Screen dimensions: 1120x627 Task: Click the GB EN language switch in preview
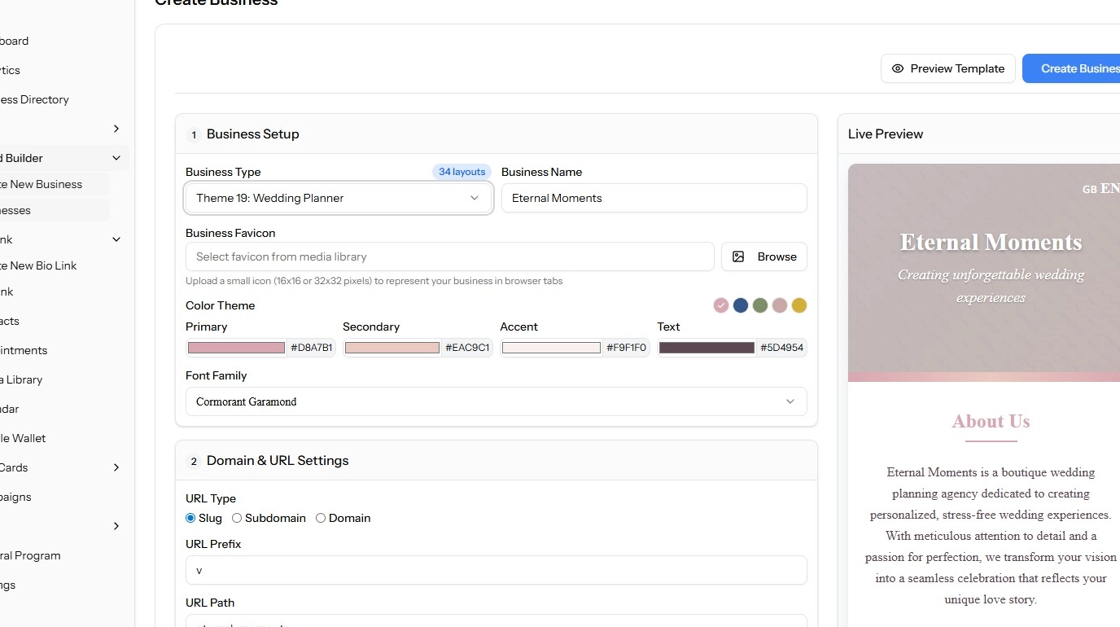click(x=1101, y=189)
